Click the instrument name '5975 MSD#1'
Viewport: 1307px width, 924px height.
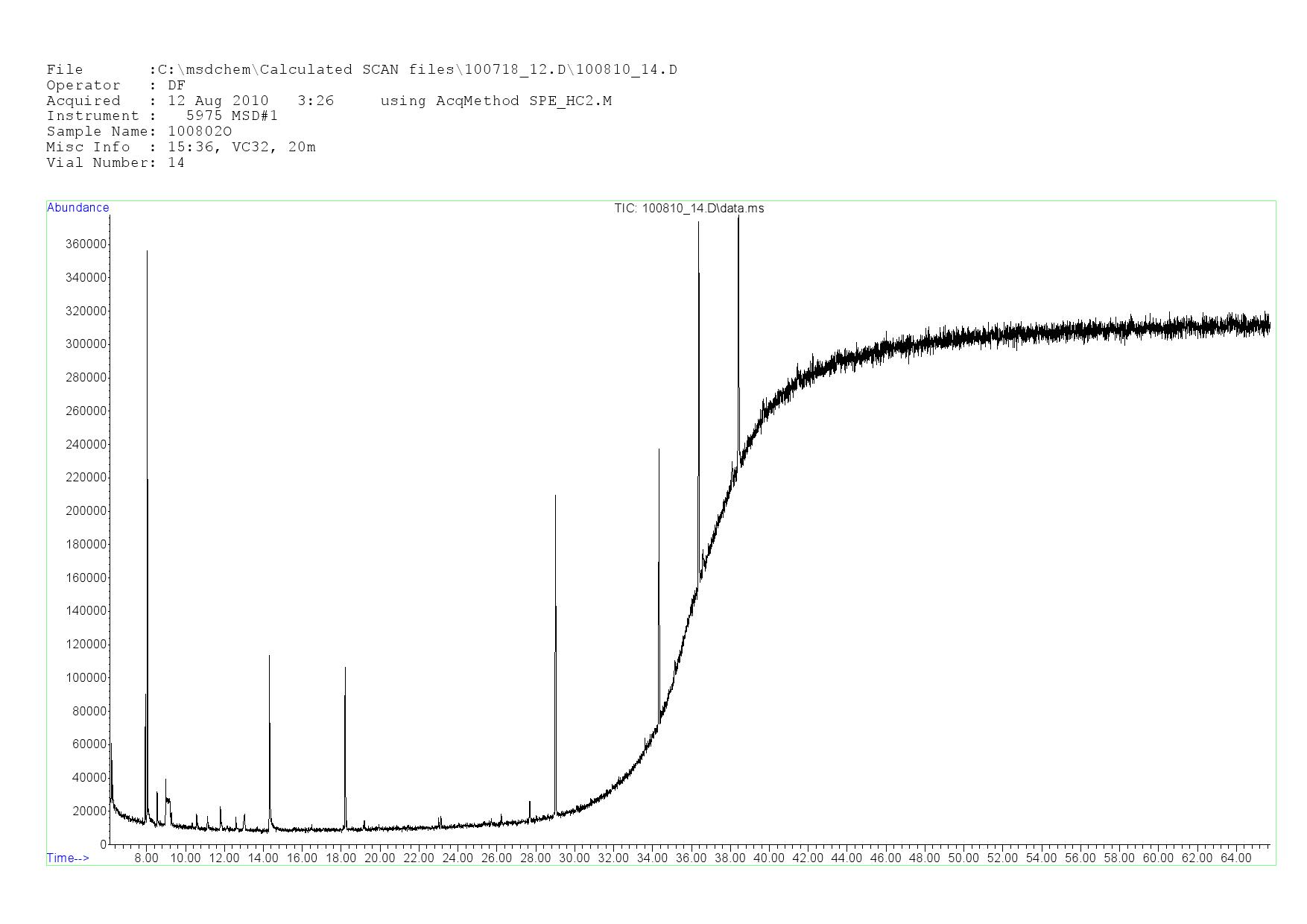[232, 116]
